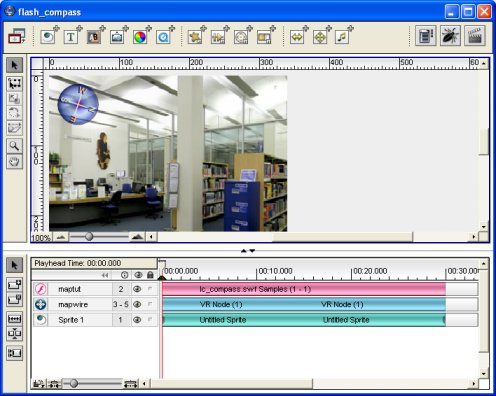Add a text track with the T icon

click(71, 36)
